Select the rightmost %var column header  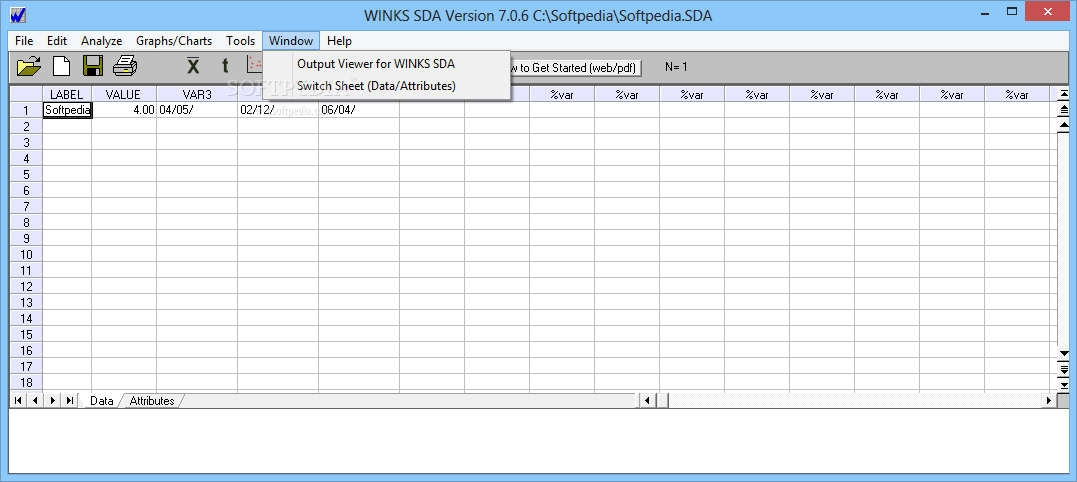(1017, 95)
